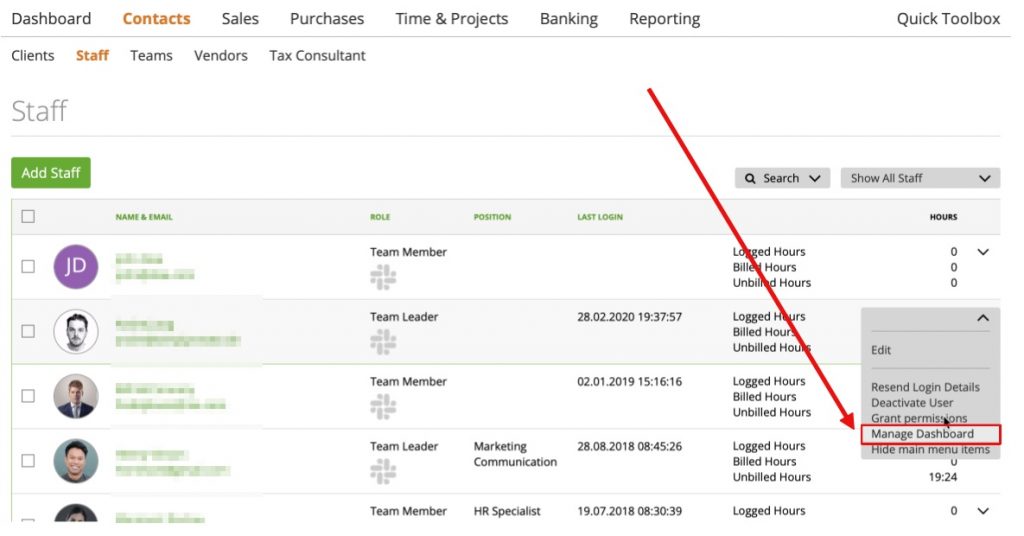Image resolution: width=1024 pixels, height=536 pixels.
Task: Sort by ROLE column header
Action: click(x=380, y=217)
